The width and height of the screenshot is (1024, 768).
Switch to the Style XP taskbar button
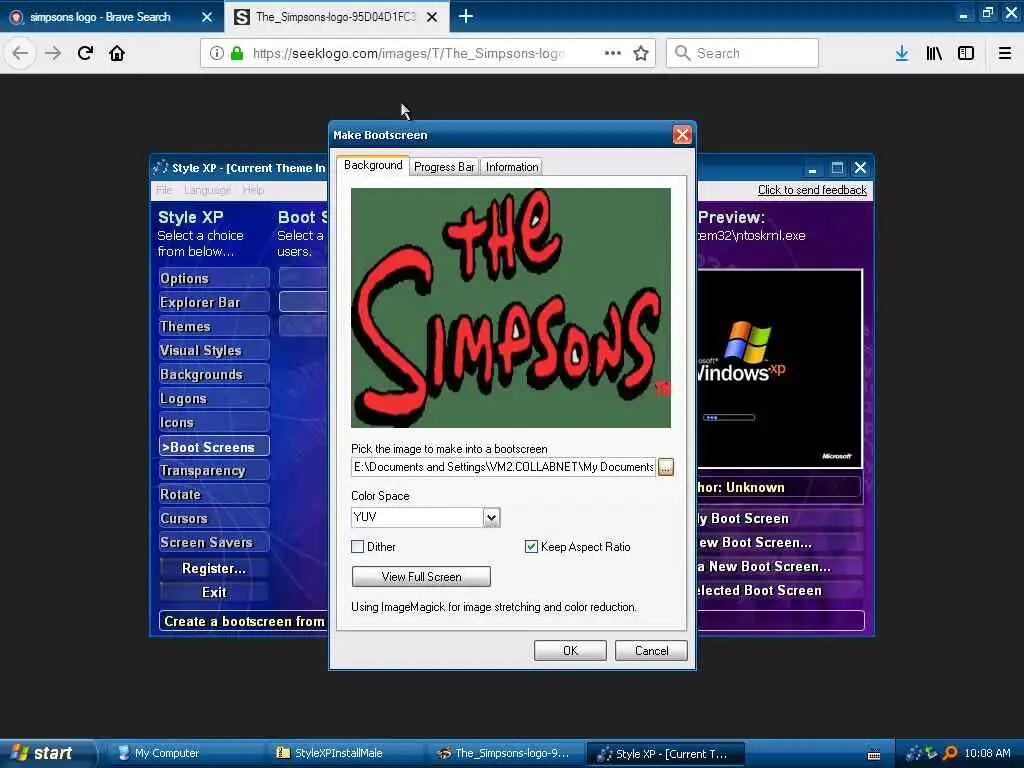[x=665, y=753]
